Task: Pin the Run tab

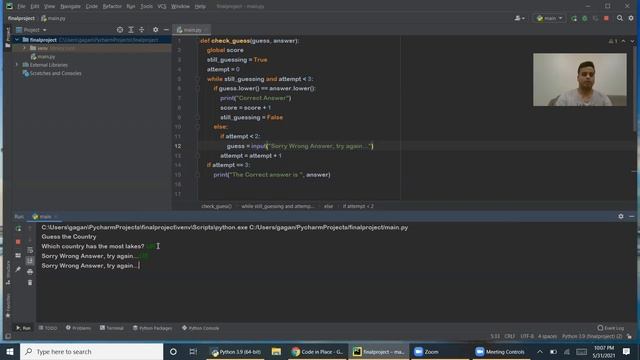Action: click(18, 269)
